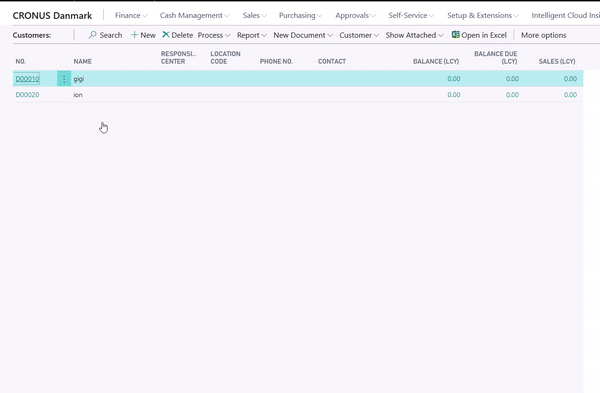Open the Purchasing navigation menu

300,15
